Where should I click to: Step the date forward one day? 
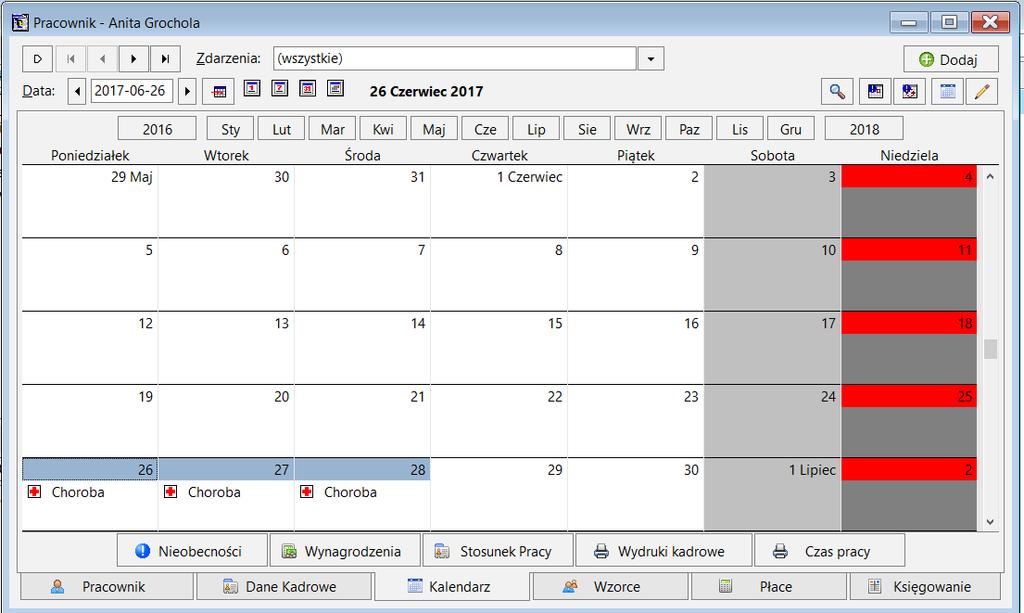coord(187,91)
